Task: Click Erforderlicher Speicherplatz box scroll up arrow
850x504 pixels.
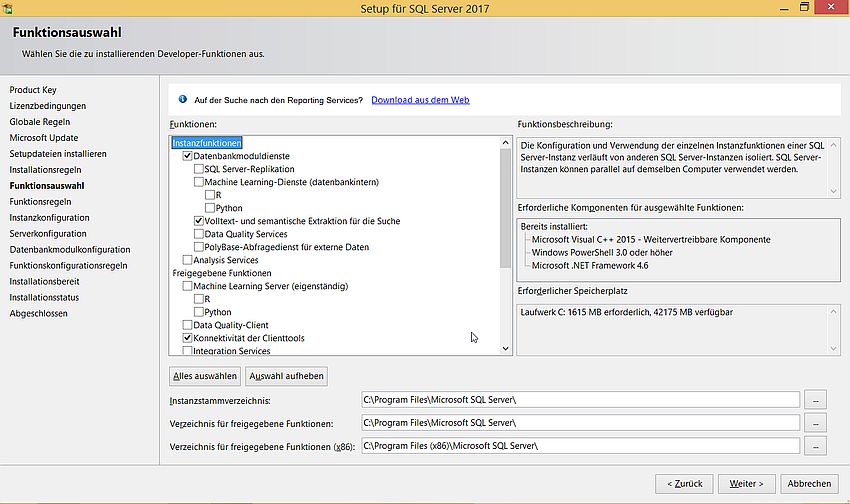Action: coord(834,311)
